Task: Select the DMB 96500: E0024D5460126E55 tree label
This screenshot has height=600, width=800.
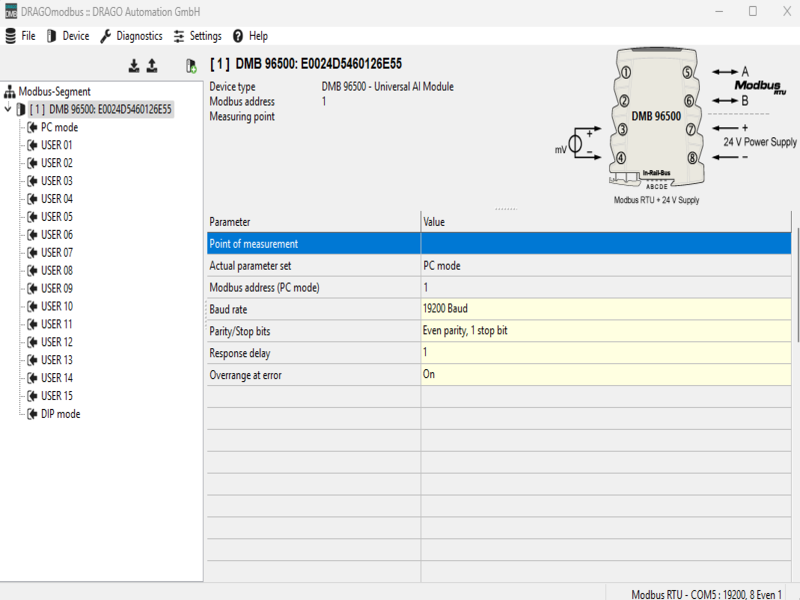Action: [x=101, y=109]
